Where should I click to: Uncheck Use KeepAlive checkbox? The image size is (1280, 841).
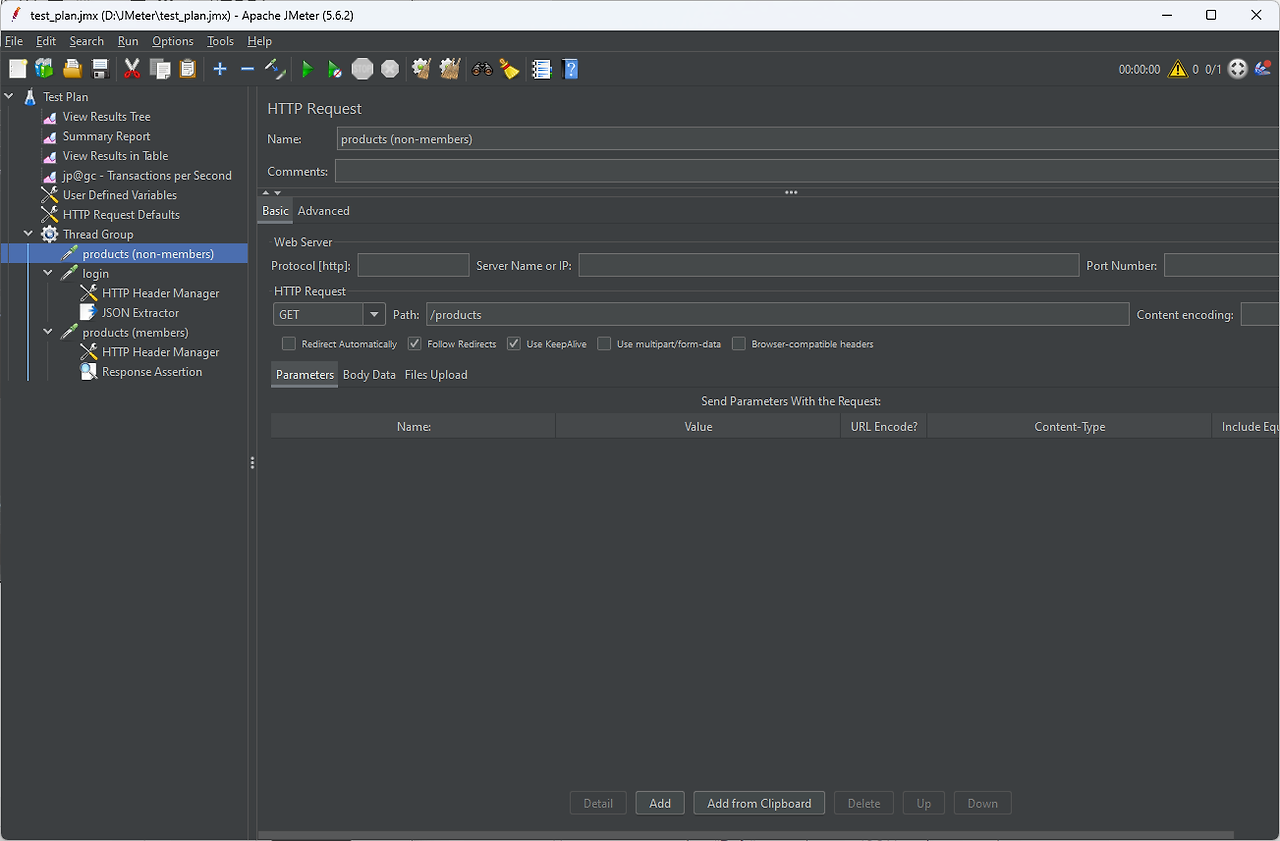click(x=514, y=344)
